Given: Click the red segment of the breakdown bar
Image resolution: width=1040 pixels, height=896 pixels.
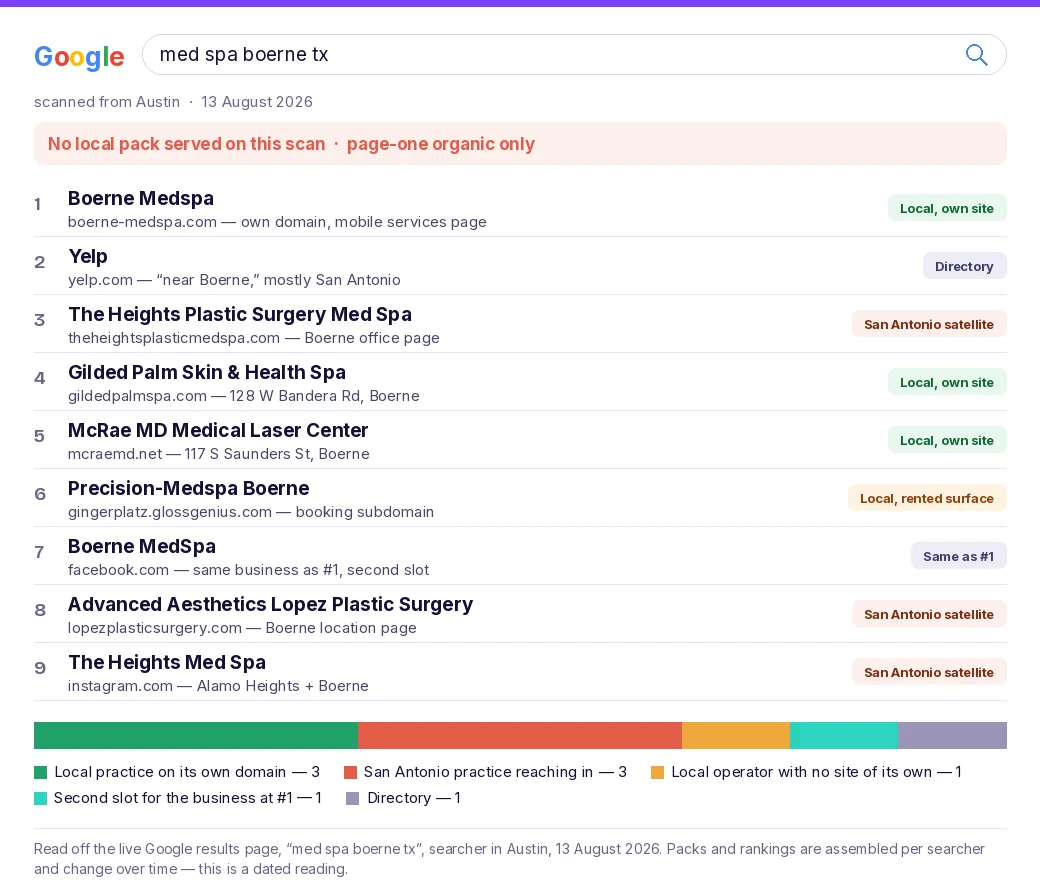Looking at the screenshot, I should pyautogui.click(x=520, y=736).
